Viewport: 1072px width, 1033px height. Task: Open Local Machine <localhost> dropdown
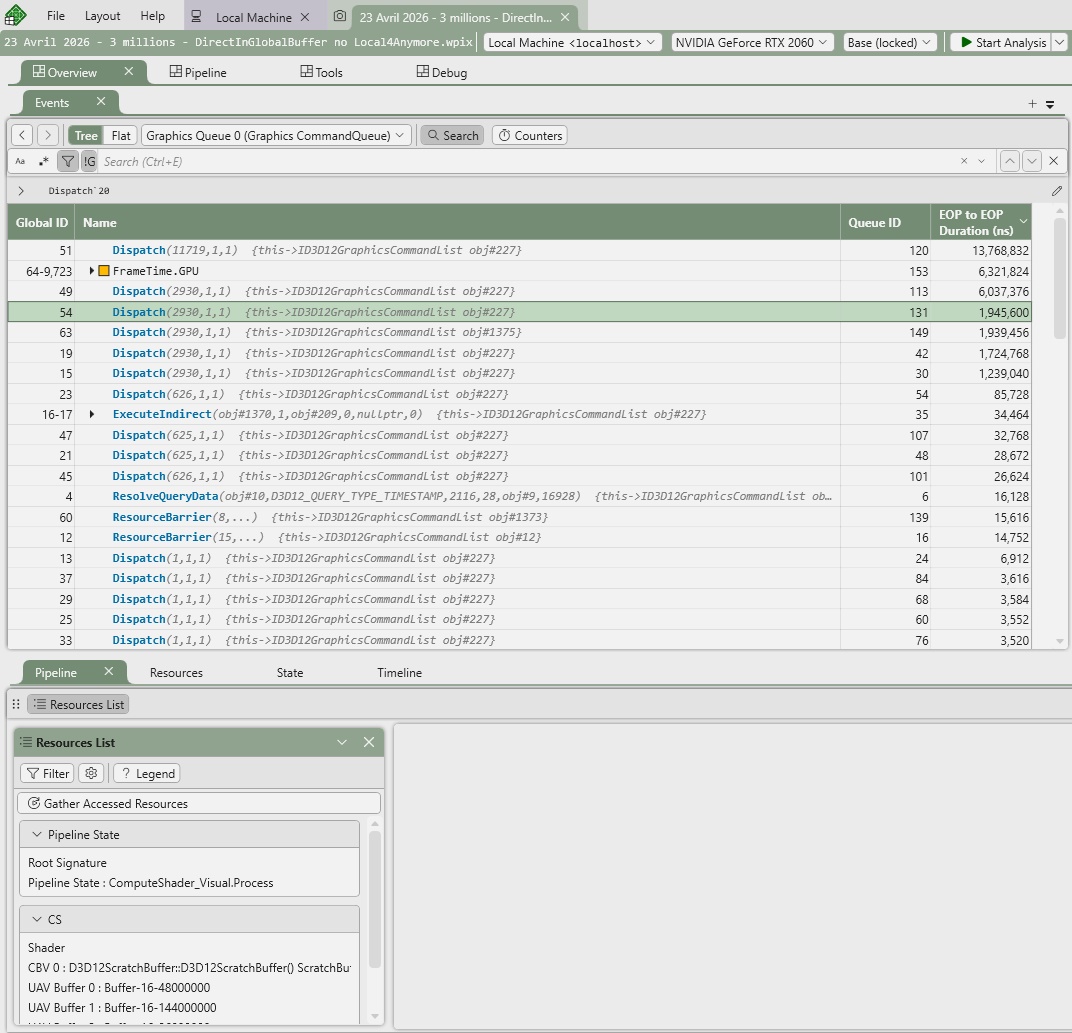tap(572, 42)
